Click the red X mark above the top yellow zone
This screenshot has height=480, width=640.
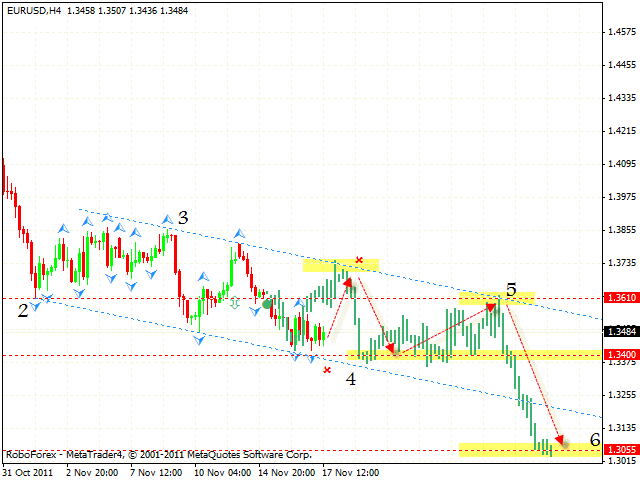pos(359,260)
